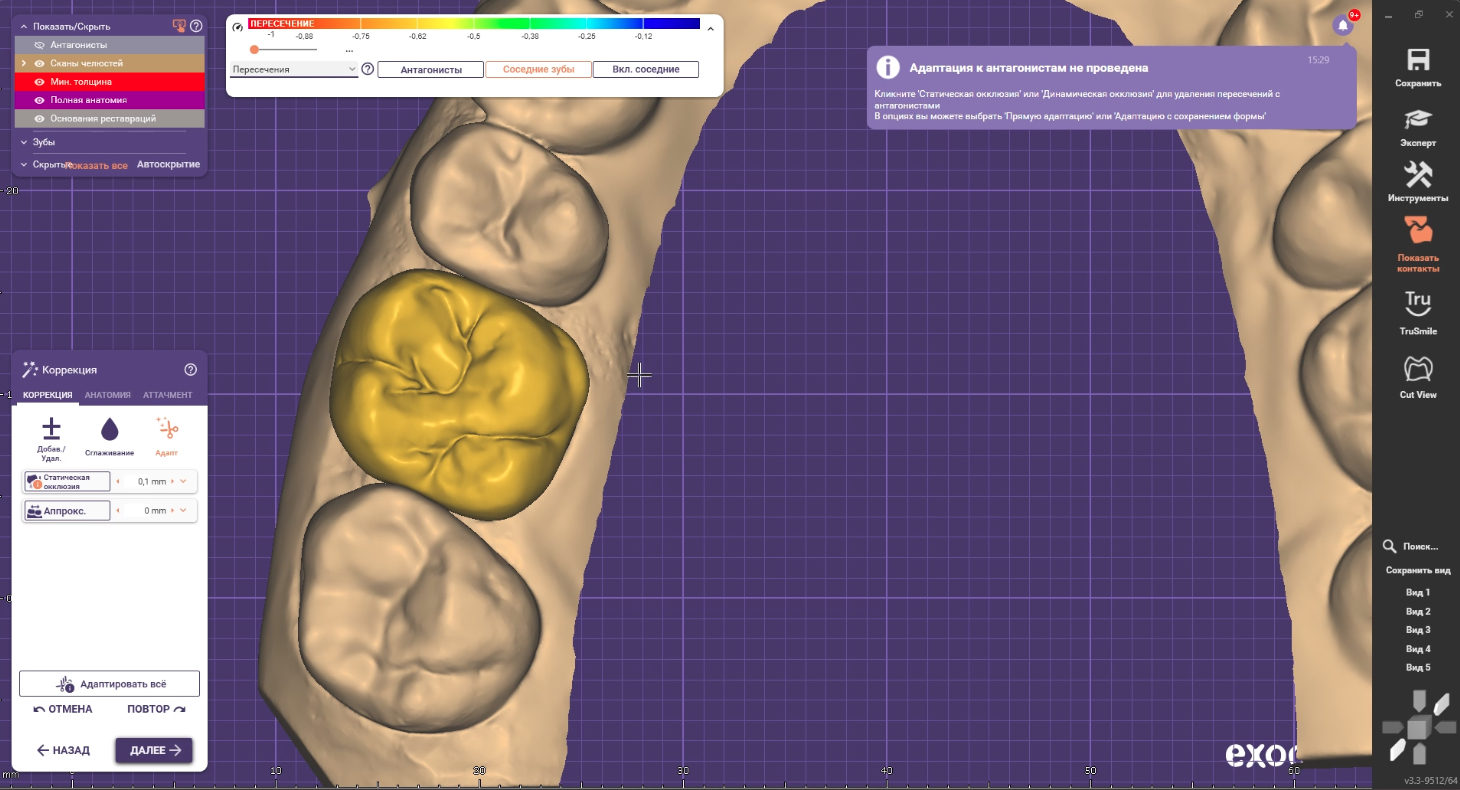Viewport: 1460px width, 790px height.
Task: Hide the Мин. толщина layer
Action: [39, 82]
